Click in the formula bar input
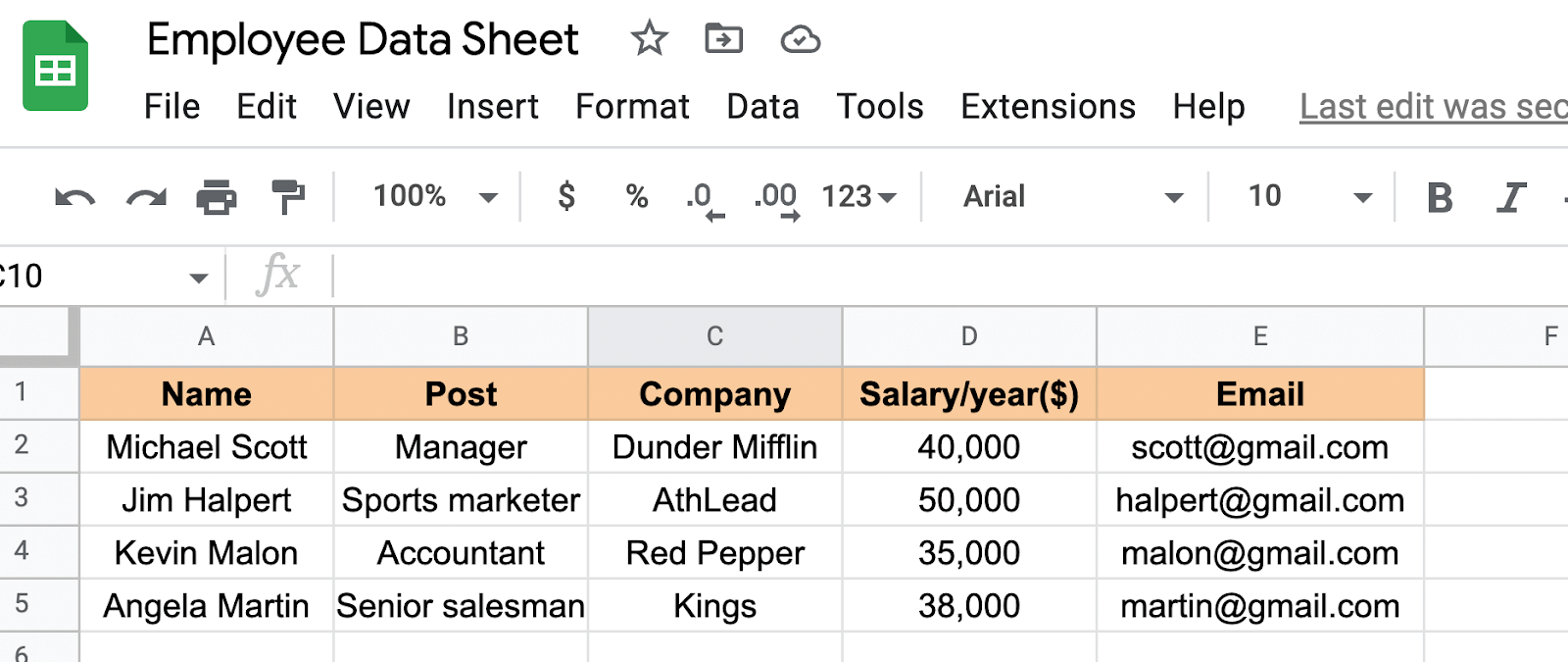The width and height of the screenshot is (1568, 662). point(951,276)
